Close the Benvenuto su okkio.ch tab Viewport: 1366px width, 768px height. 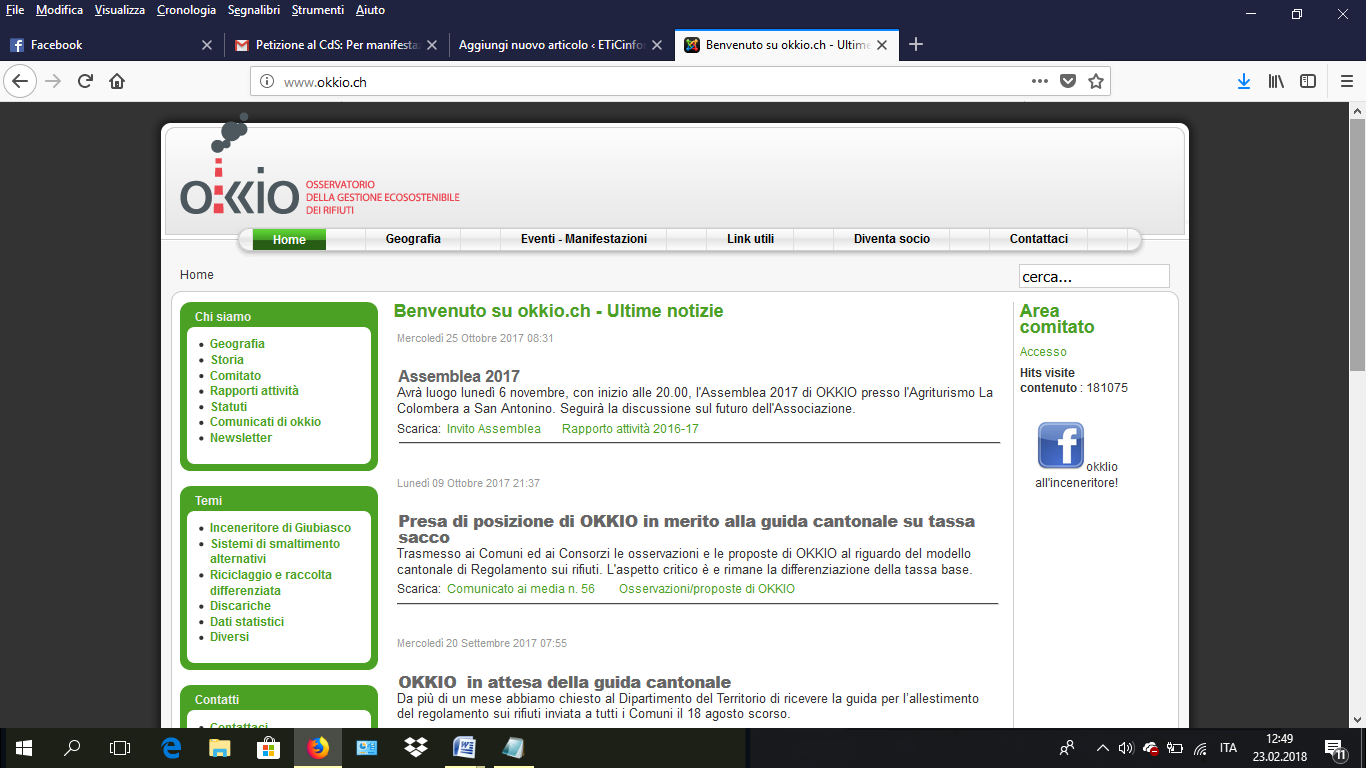(x=882, y=45)
